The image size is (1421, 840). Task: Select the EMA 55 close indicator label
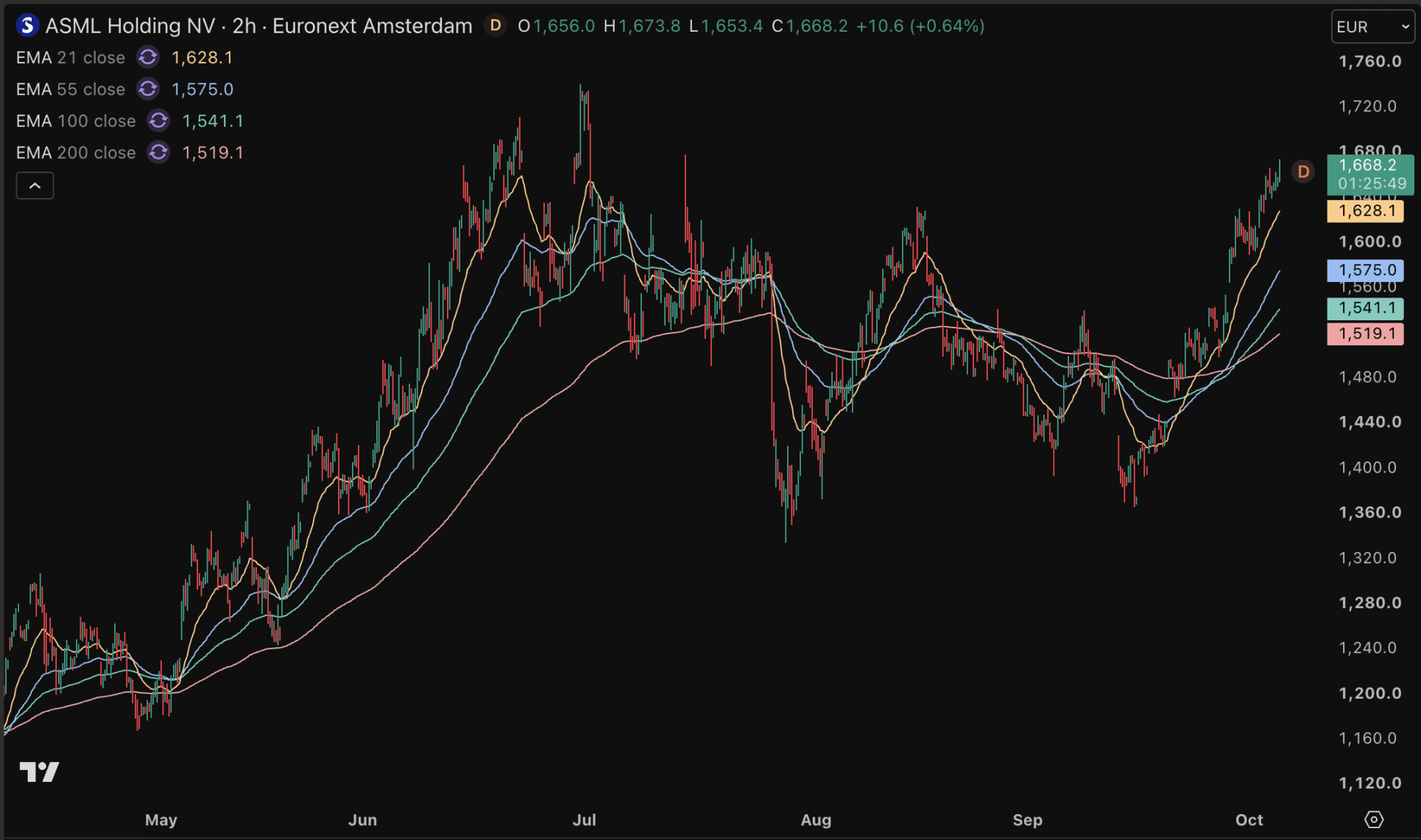click(71, 89)
